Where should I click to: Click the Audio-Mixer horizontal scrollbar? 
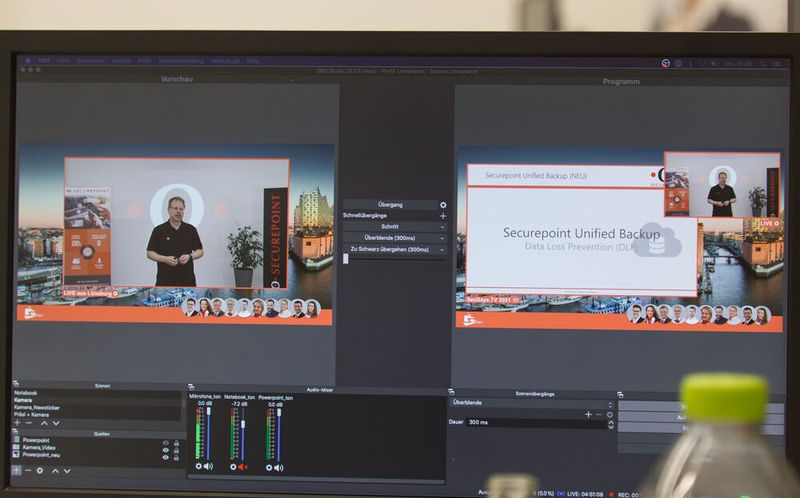tap(316, 481)
